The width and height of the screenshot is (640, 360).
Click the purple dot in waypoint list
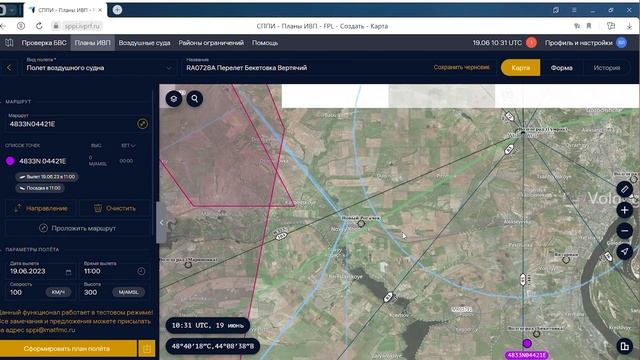10,161
